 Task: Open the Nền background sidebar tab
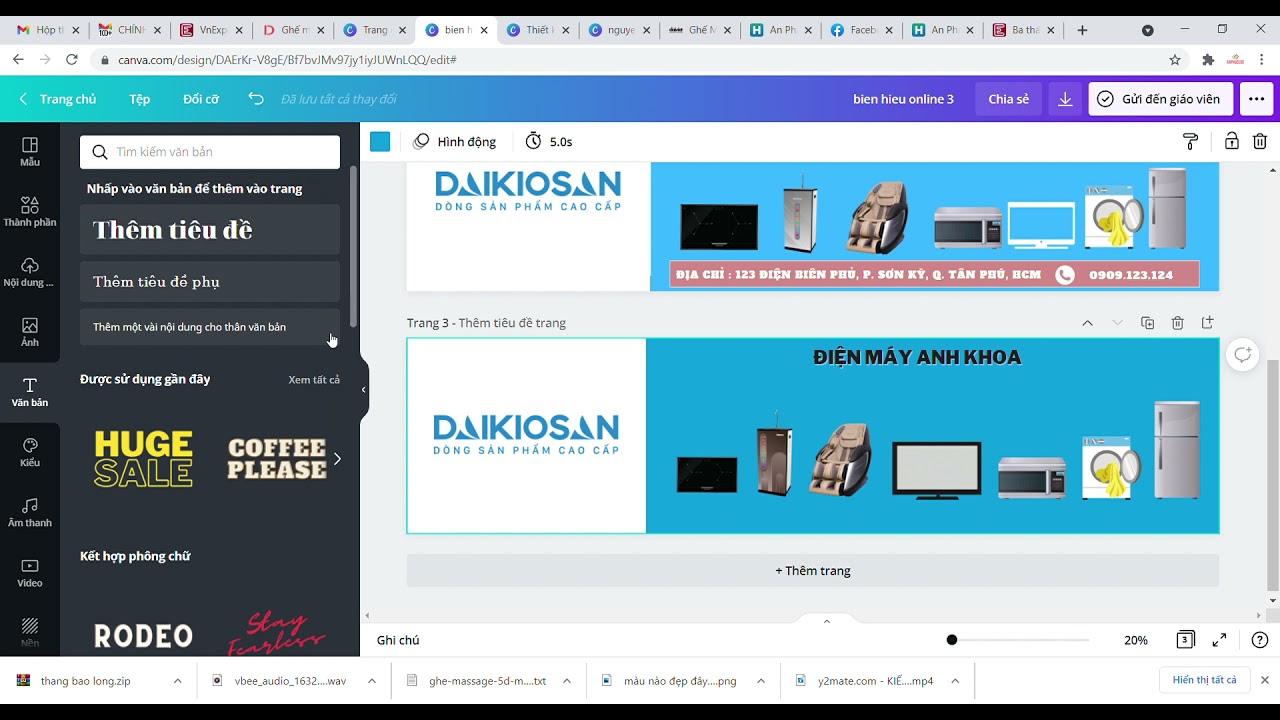coord(30,632)
